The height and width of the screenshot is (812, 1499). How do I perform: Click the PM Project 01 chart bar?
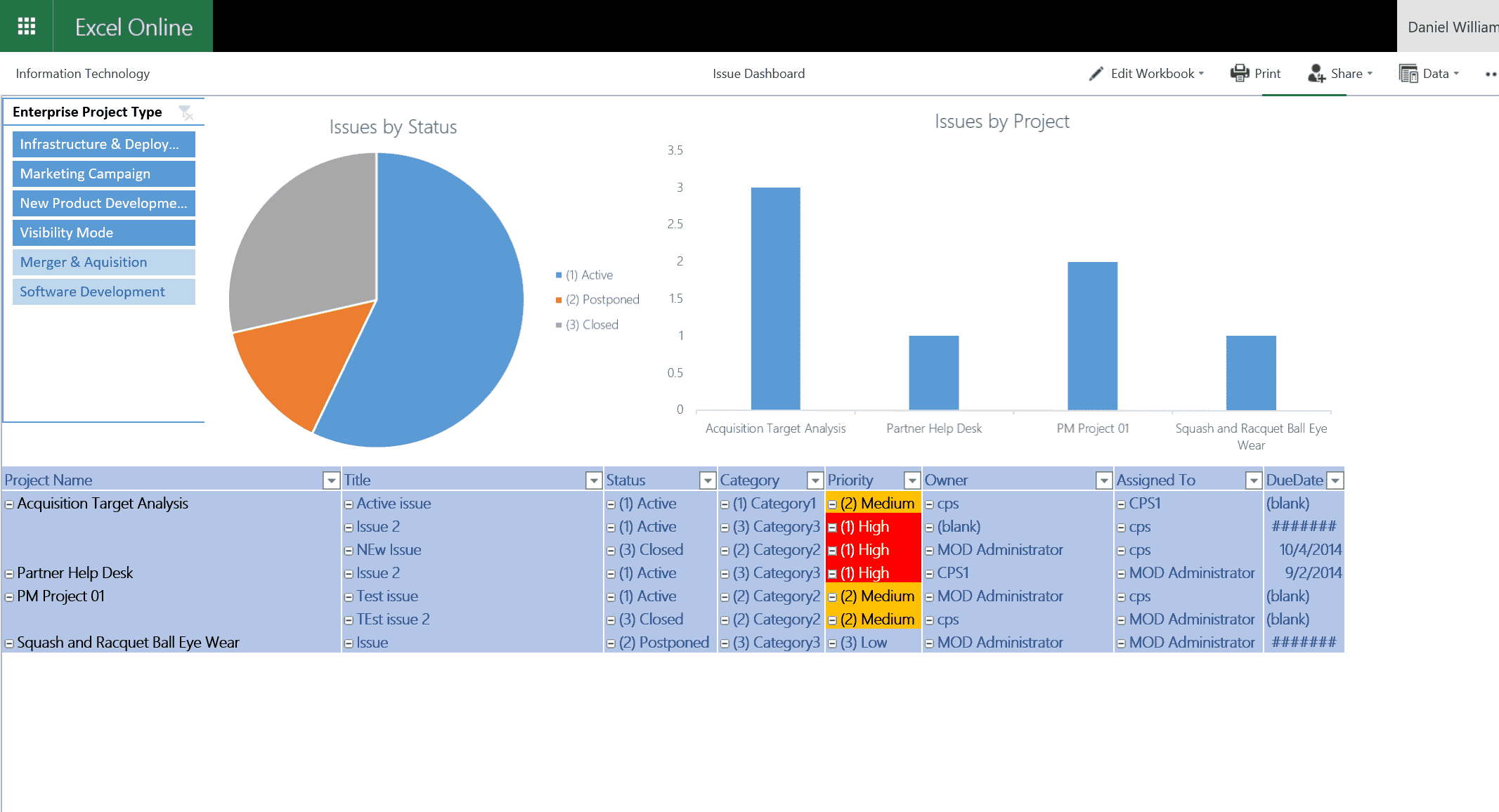pyautogui.click(x=1092, y=336)
